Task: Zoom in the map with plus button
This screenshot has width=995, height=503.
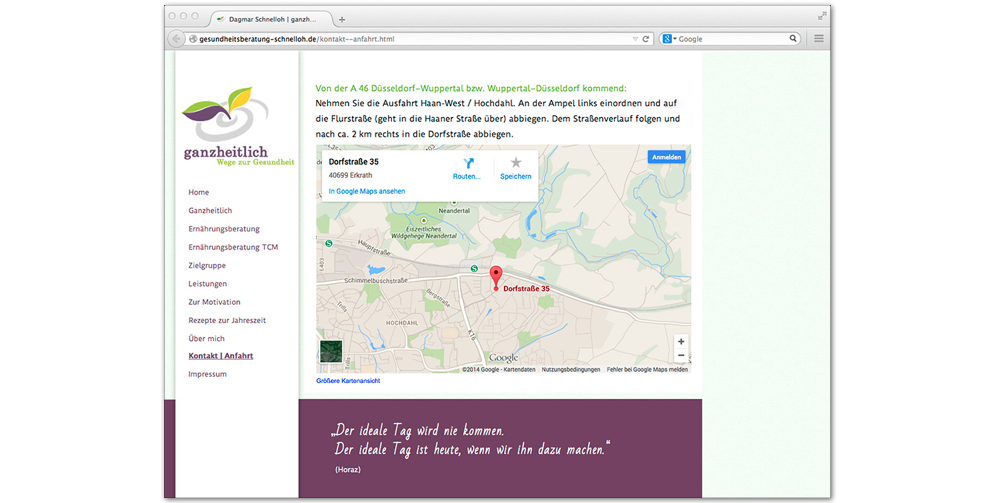Action: 681,342
